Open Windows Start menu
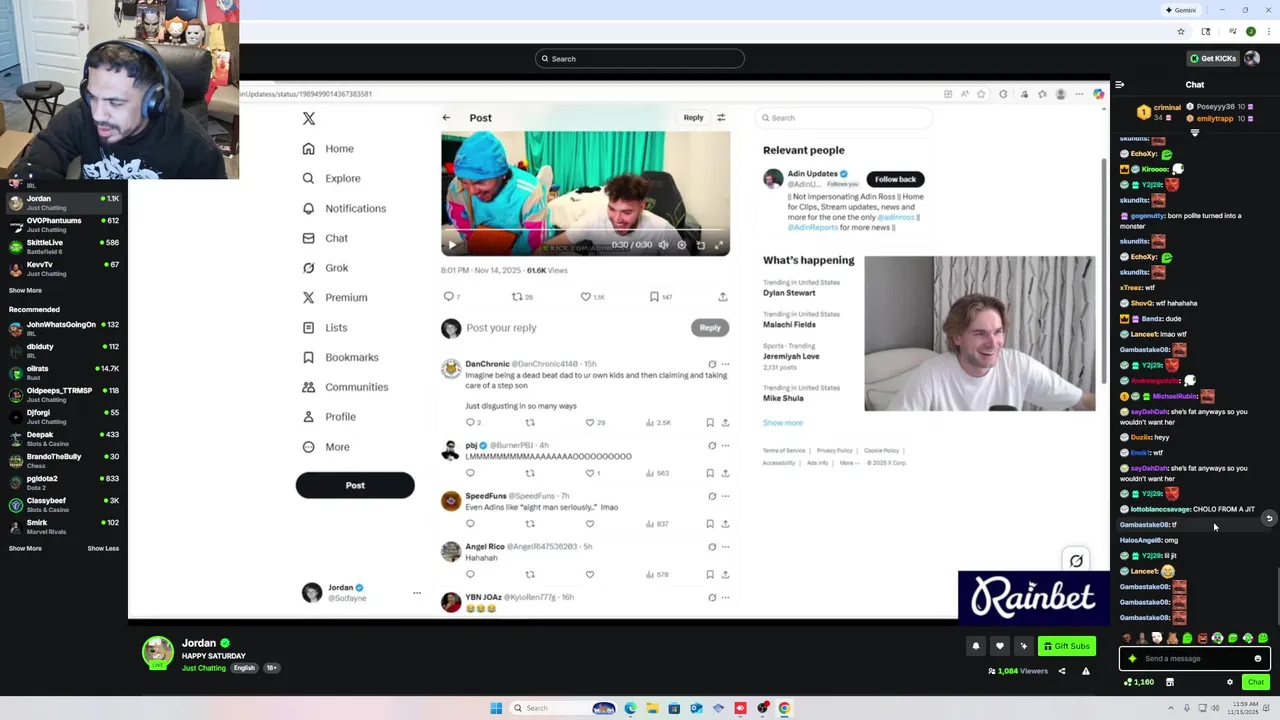 496,708
